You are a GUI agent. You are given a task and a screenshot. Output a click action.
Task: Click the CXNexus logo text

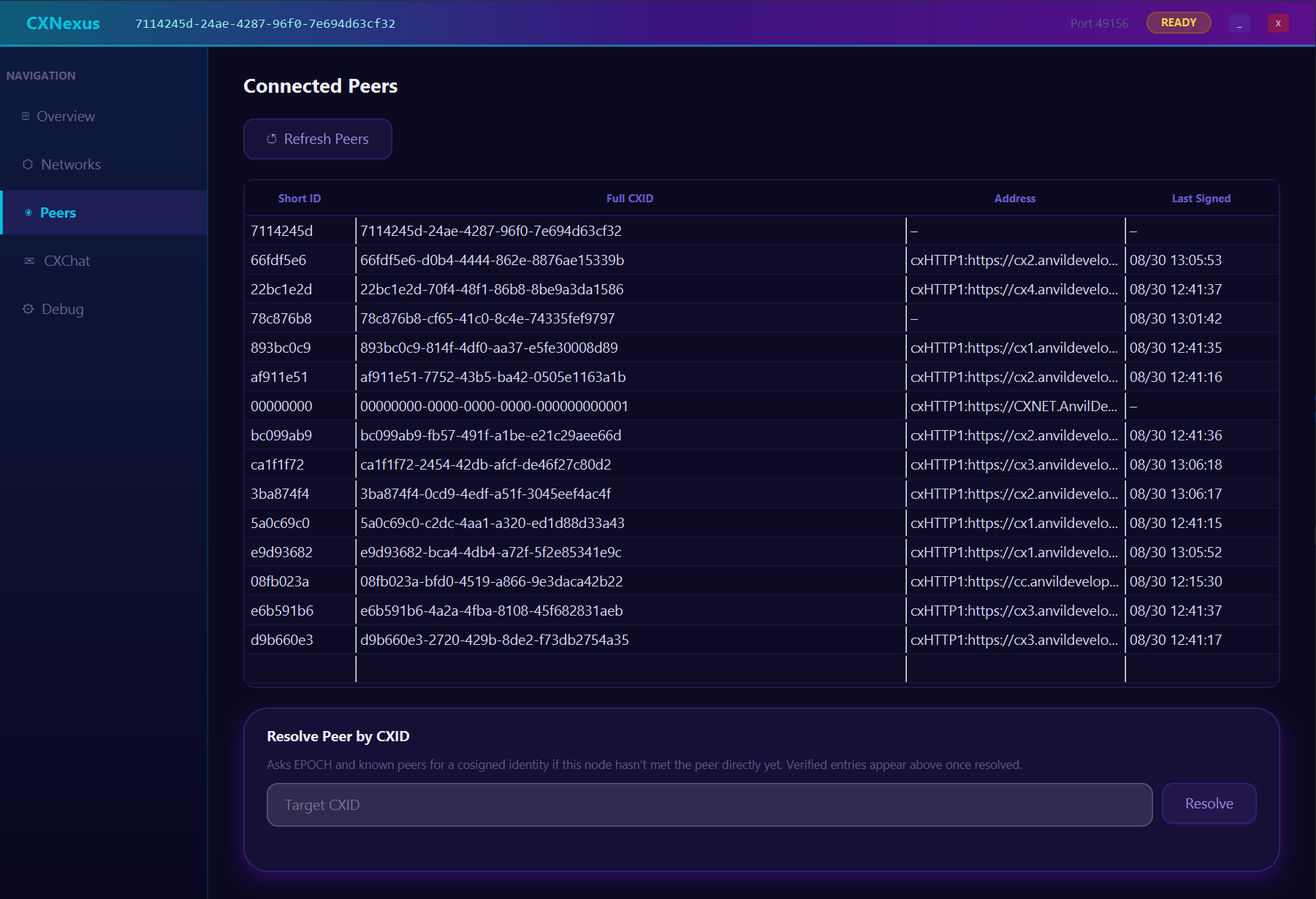[x=63, y=23]
